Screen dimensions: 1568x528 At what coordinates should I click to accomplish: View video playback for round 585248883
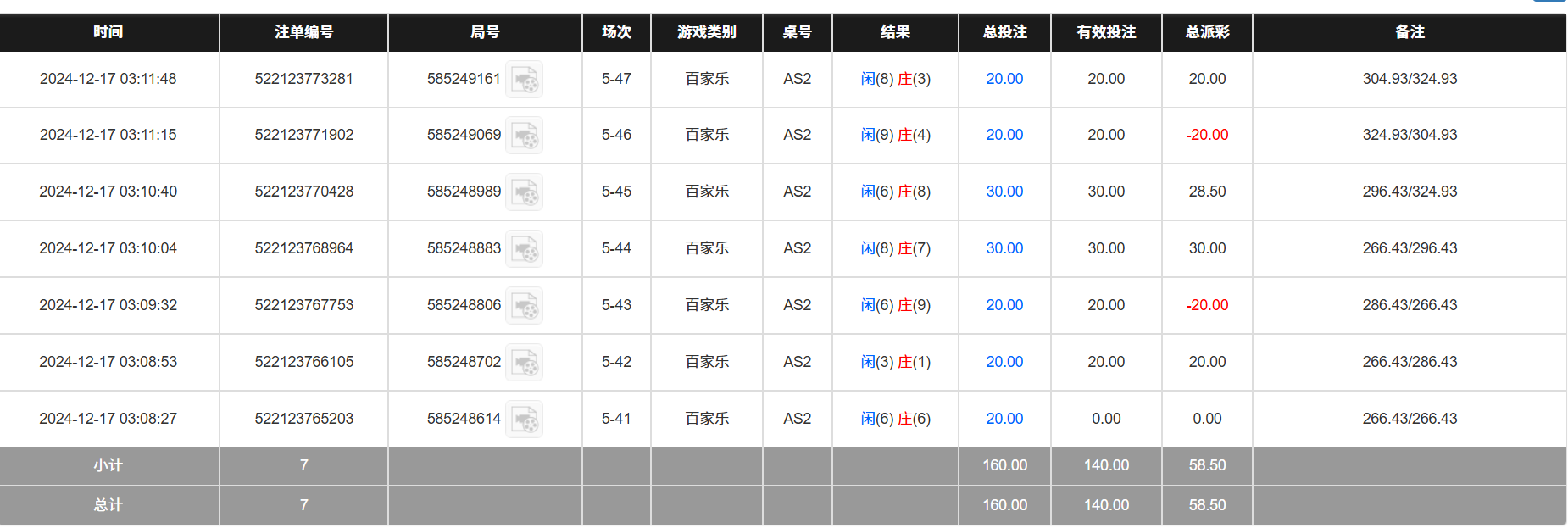coord(524,248)
